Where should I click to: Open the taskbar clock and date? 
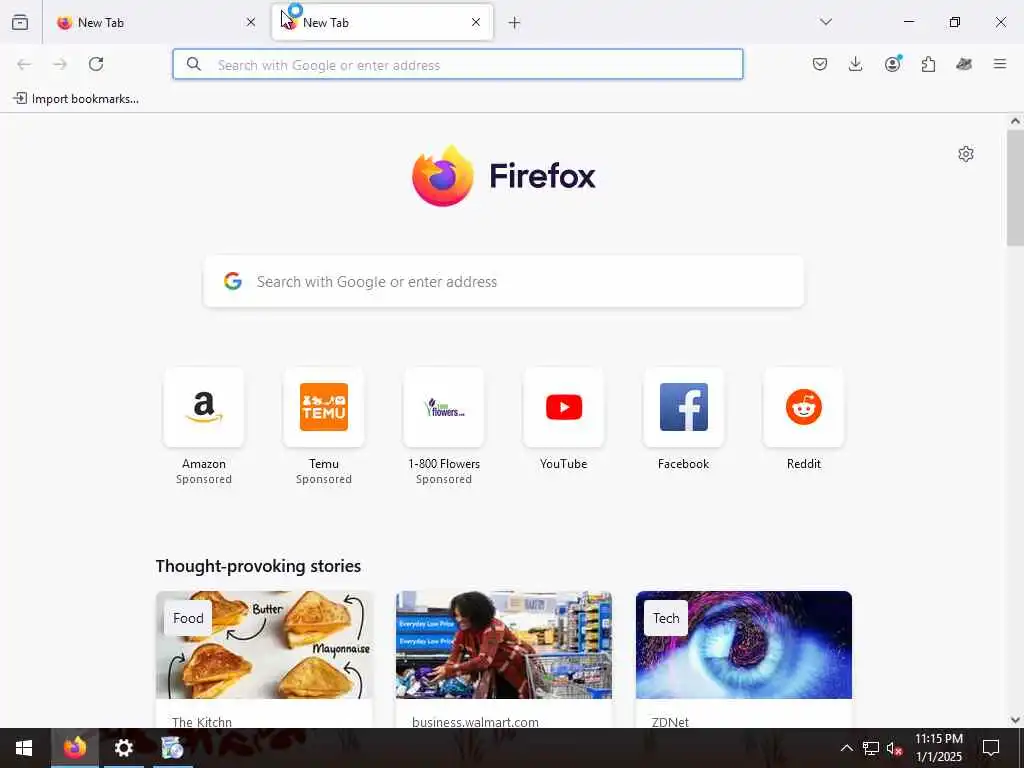tap(938, 748)
